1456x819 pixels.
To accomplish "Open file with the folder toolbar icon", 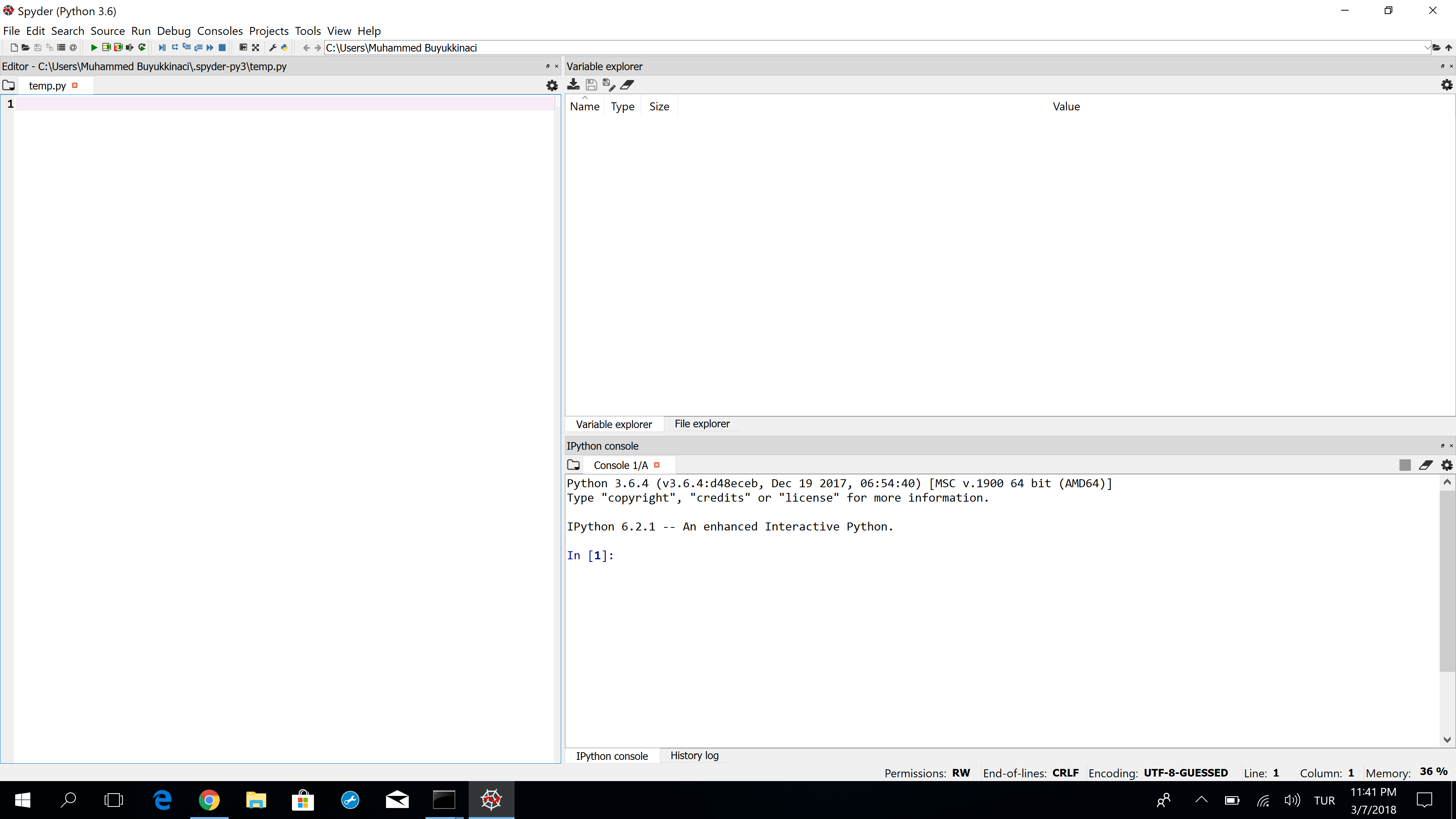I will (25, 48).
